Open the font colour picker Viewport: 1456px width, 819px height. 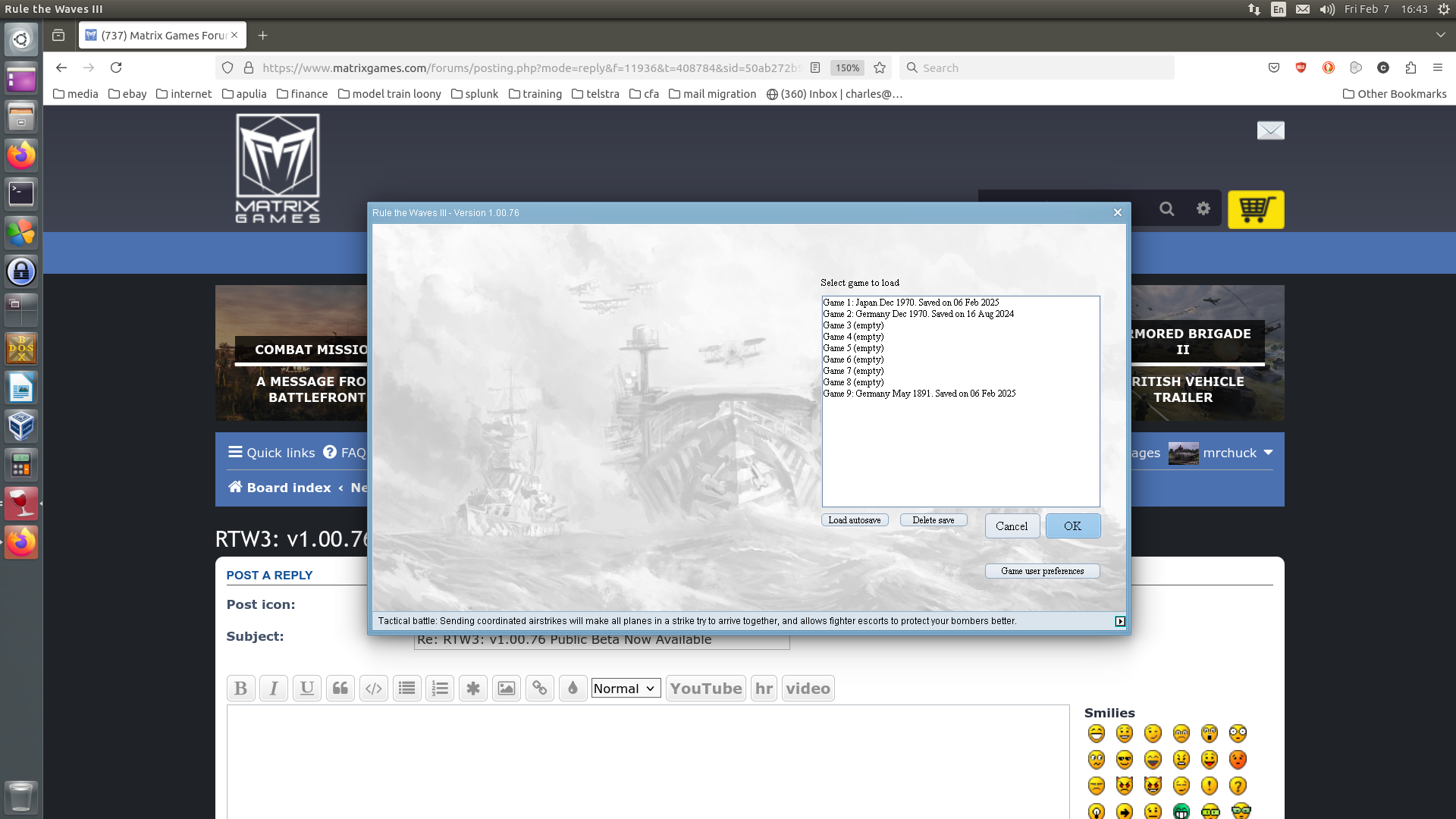pos(573,689)
